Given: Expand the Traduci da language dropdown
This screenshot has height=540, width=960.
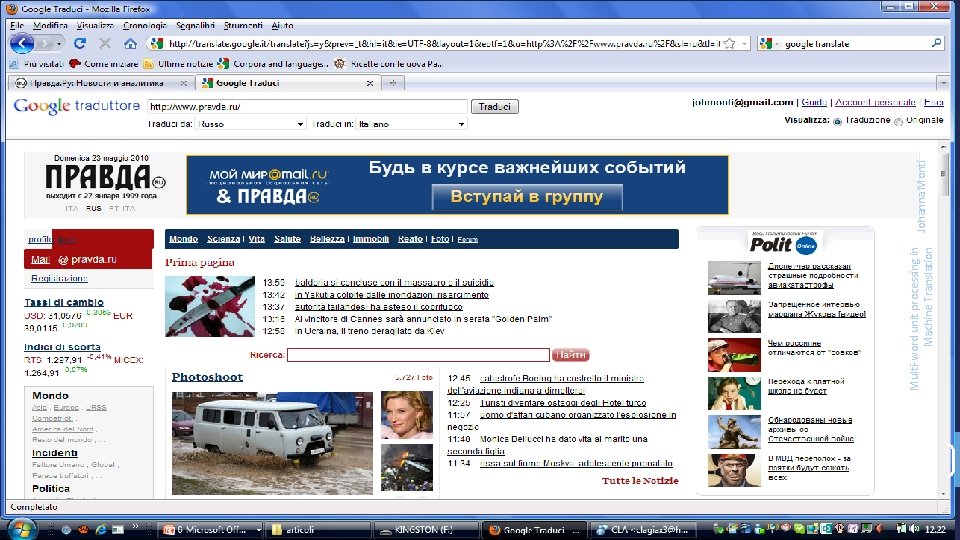Looking at the screenshot, I should (x=250, y=124).
